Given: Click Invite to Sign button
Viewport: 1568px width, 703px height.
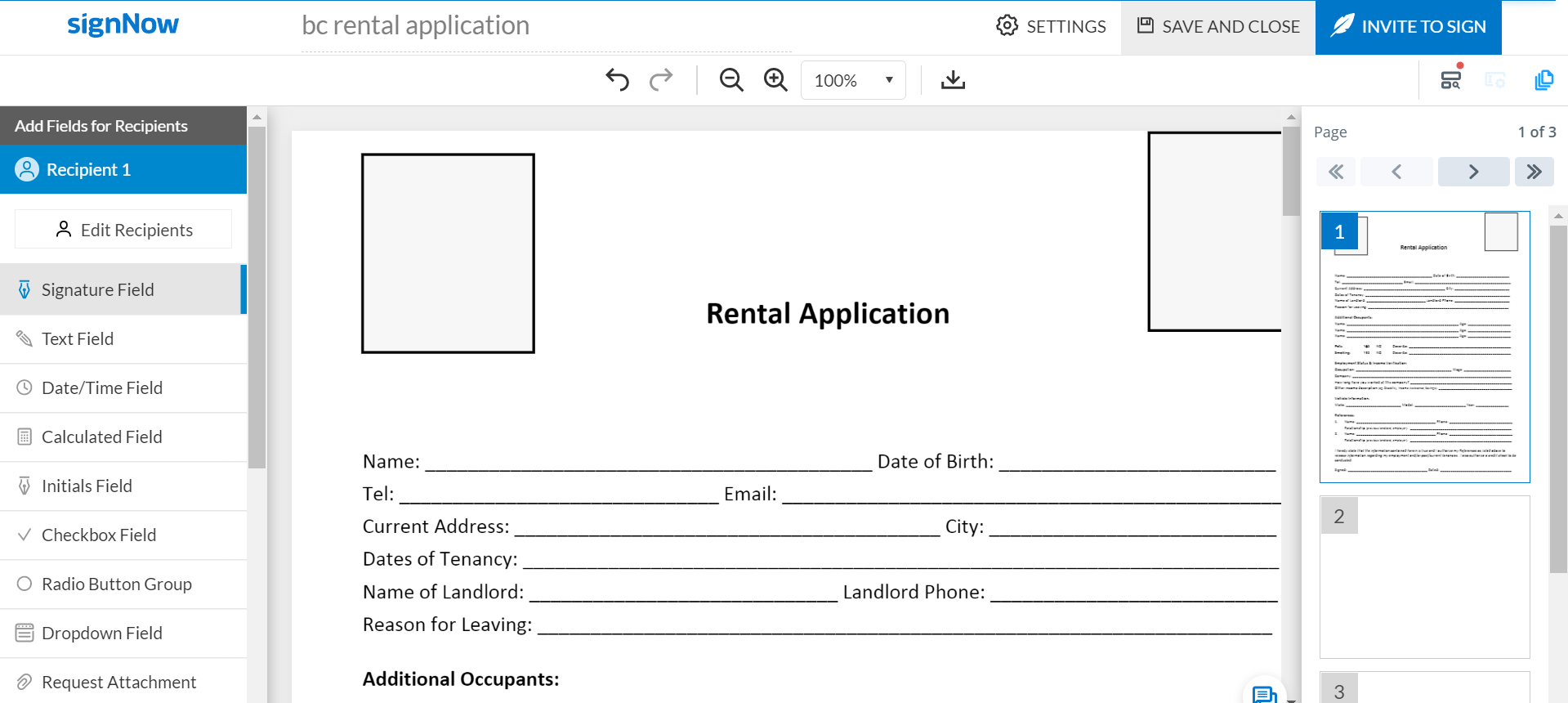Looking at the screenshot, I should click(1408, 27).
